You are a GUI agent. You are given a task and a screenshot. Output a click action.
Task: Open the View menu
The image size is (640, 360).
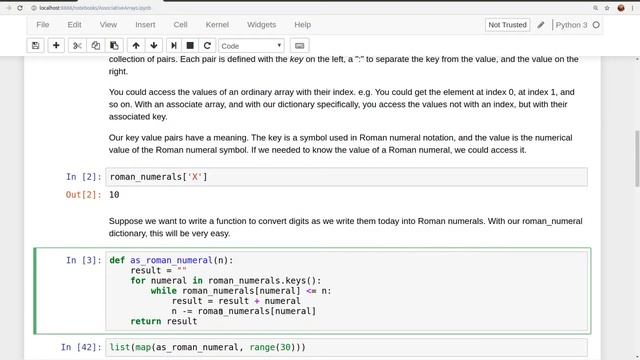click(x=108, y=25)
